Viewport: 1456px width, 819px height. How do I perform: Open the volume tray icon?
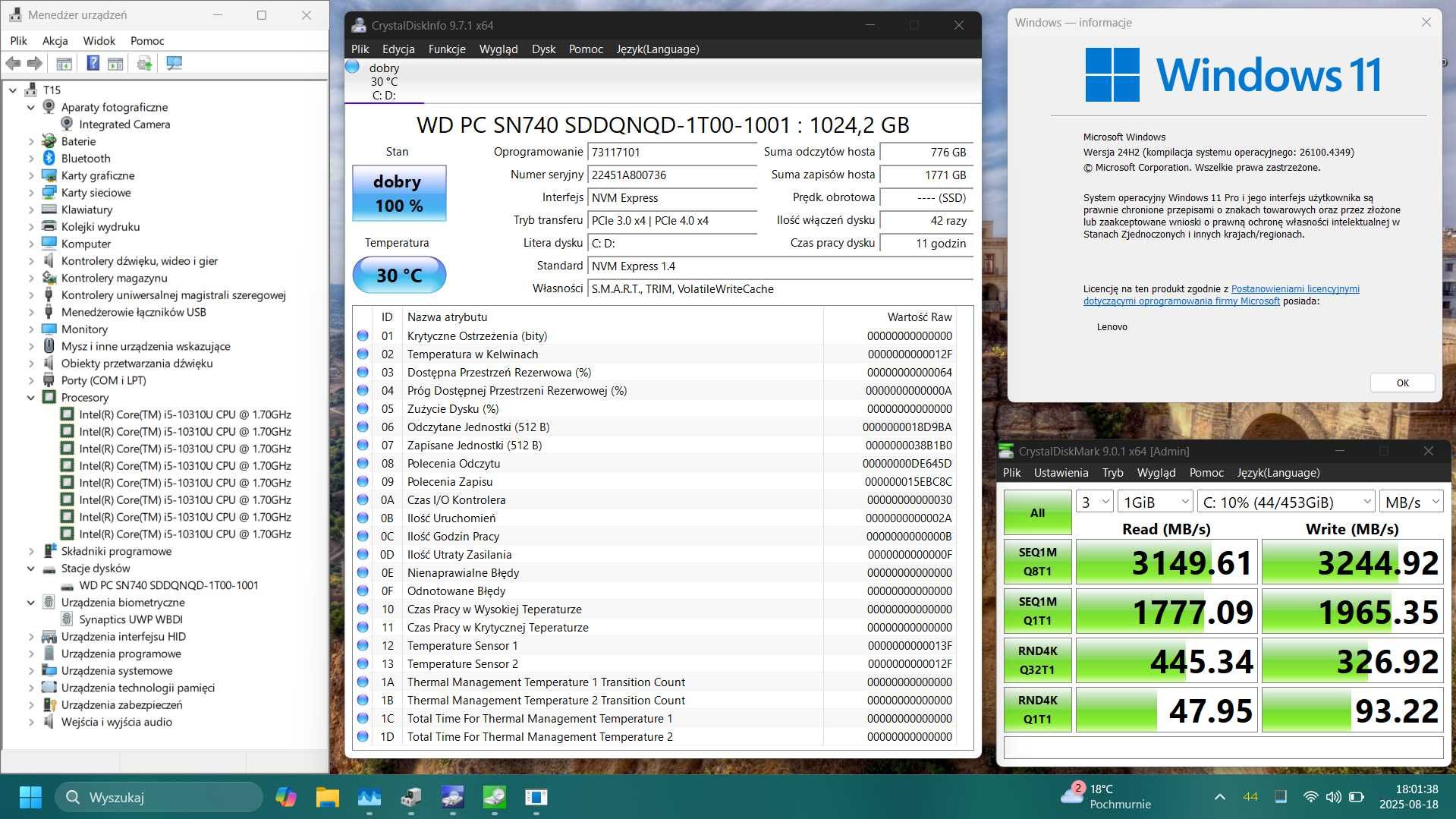coord(1333,797)
